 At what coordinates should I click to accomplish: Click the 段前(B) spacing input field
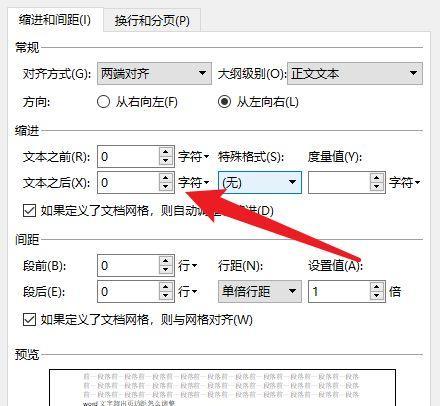click(x=128, y=266)
